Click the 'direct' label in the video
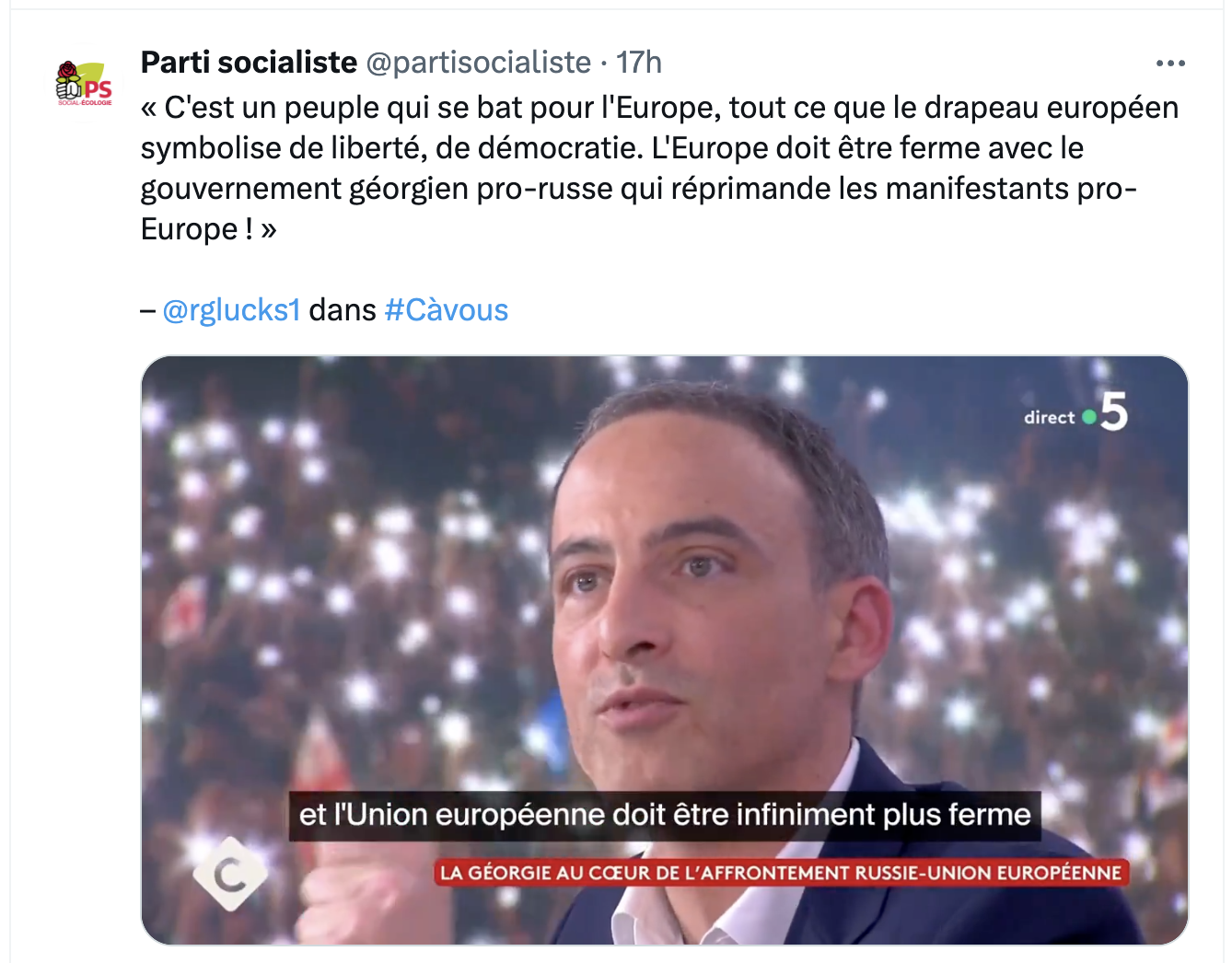 [1050, 417]
